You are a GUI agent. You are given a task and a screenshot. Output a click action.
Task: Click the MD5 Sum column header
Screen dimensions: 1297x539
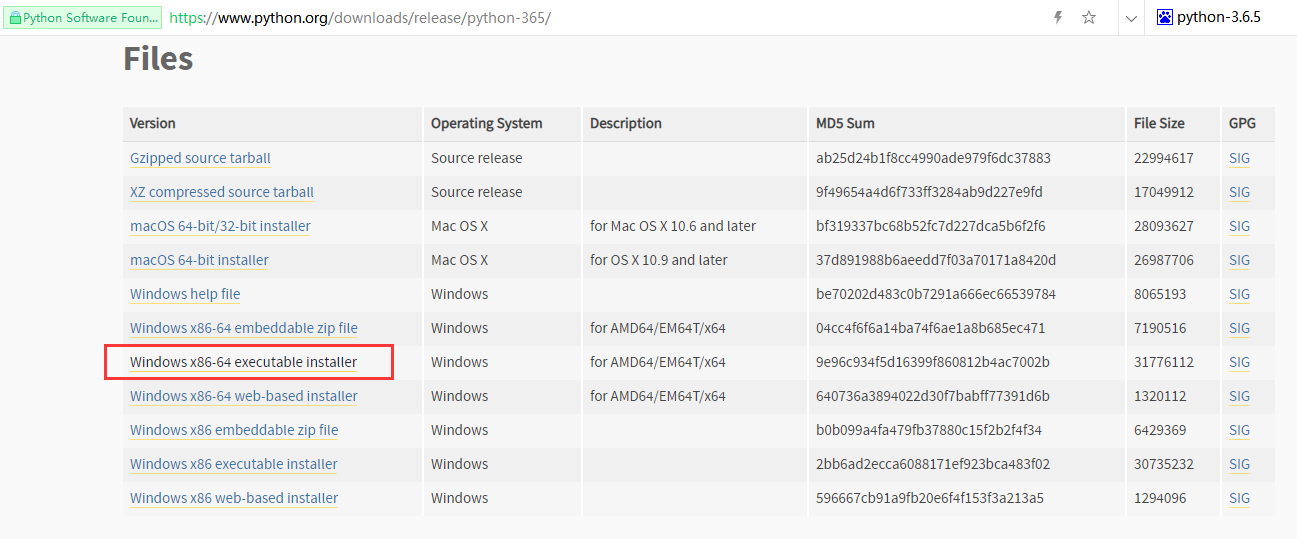(x=845, y=123)
